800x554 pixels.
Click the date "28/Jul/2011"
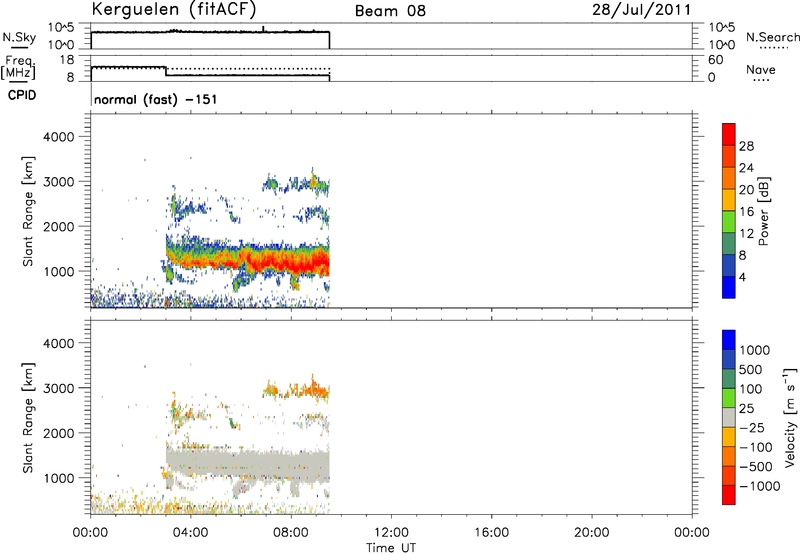[642, 10]
